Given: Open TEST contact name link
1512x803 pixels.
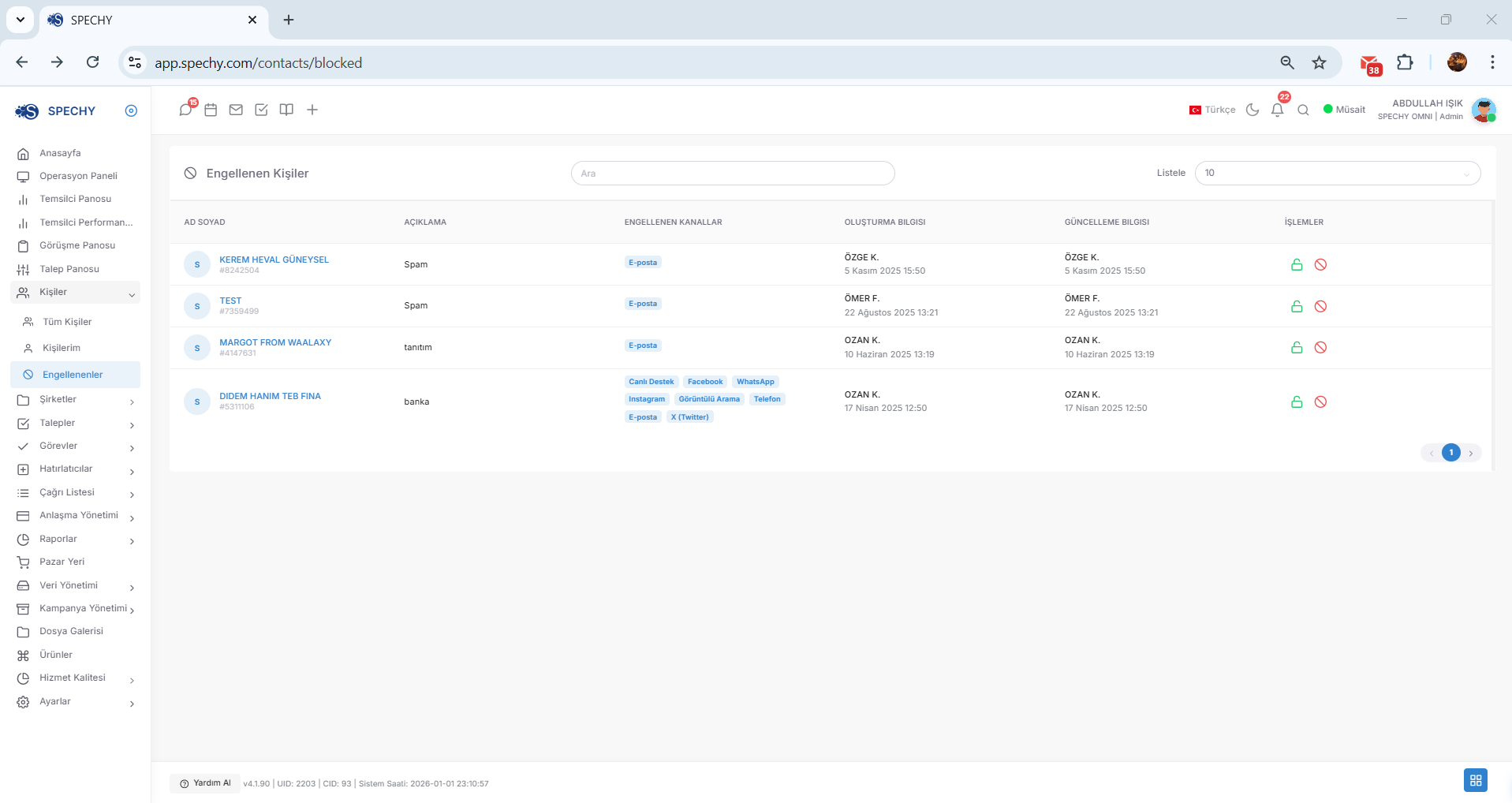Looking at the screenshot, I should pyautogui.click(x=230, y=301).
